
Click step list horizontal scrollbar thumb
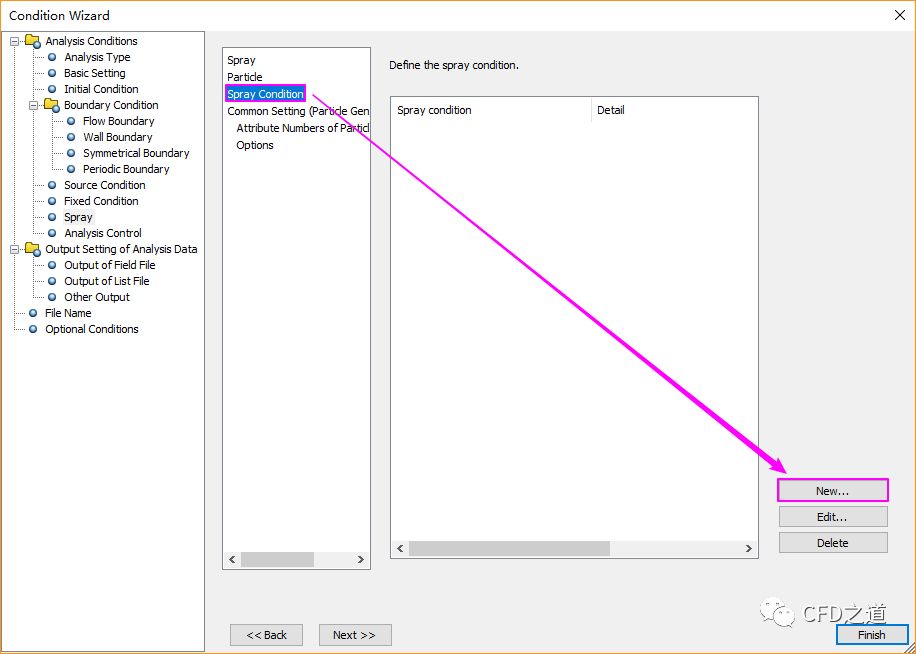[x=277, y=559]
